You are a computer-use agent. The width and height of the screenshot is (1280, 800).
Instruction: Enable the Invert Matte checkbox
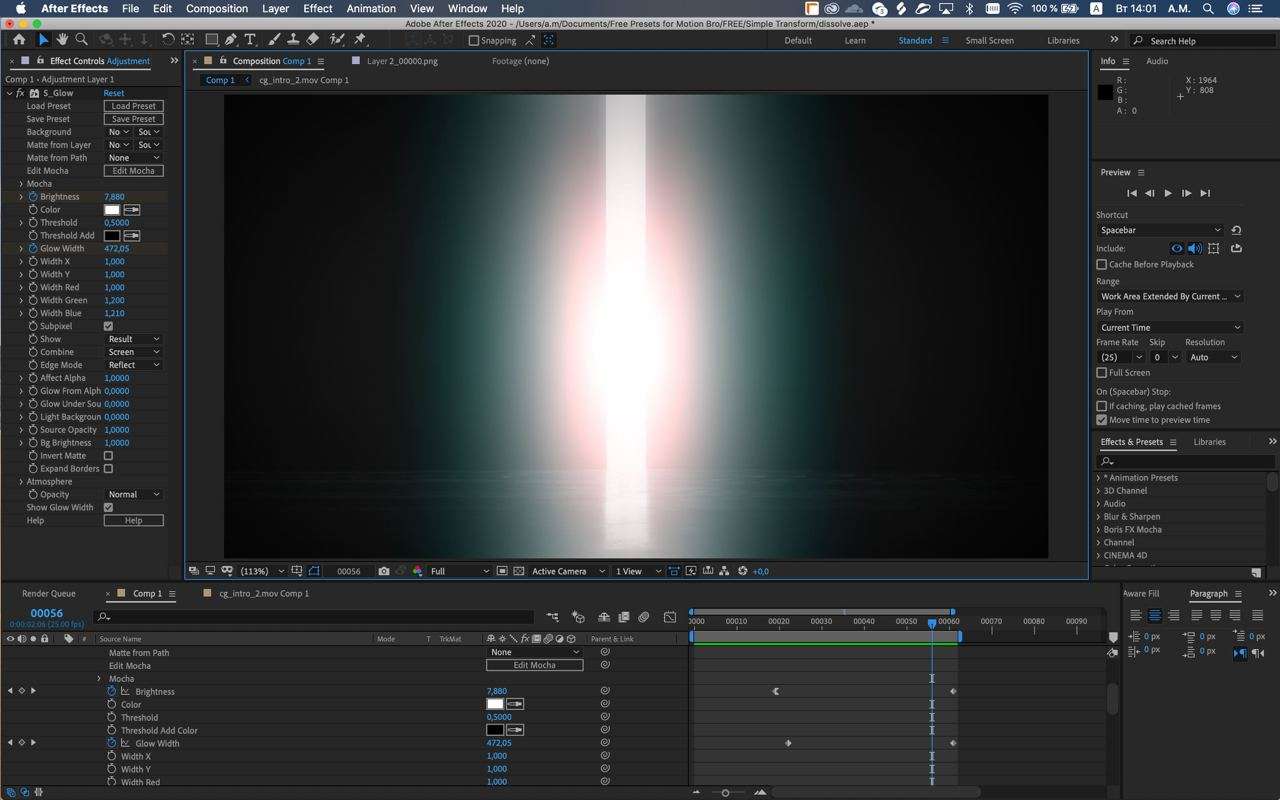108,456
